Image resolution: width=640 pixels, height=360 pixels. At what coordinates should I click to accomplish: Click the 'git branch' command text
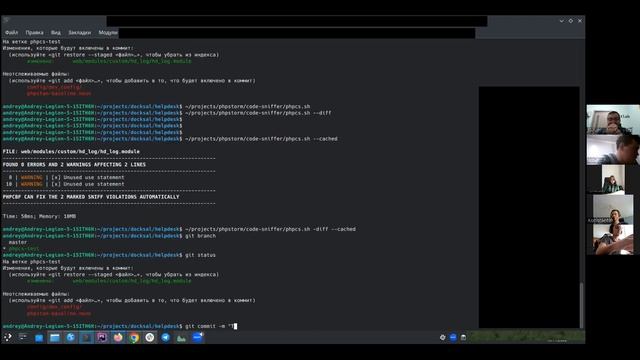point(200,236)
